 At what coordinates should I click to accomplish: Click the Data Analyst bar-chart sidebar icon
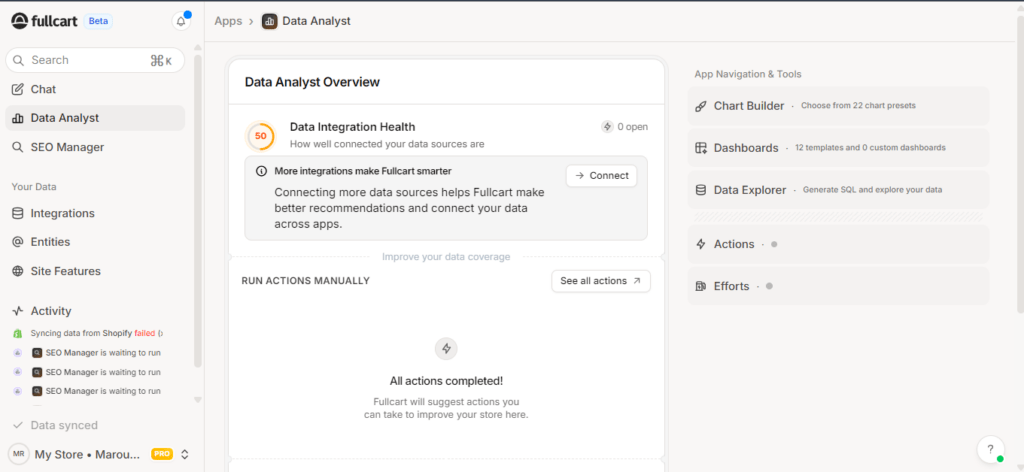click(x=18, y=118)
